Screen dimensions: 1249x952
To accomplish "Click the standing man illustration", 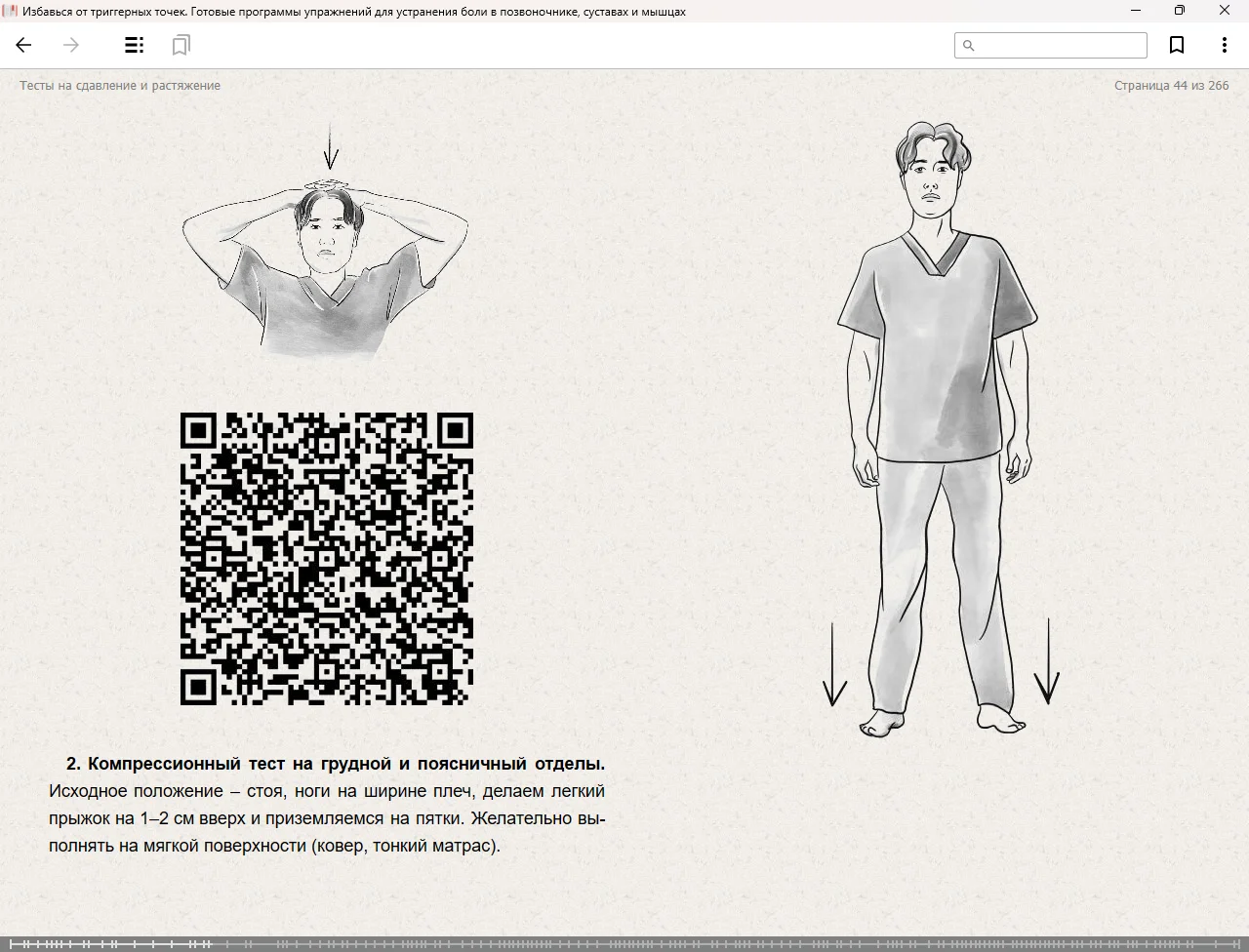I will pyautogui.click(x=937, y=429).
